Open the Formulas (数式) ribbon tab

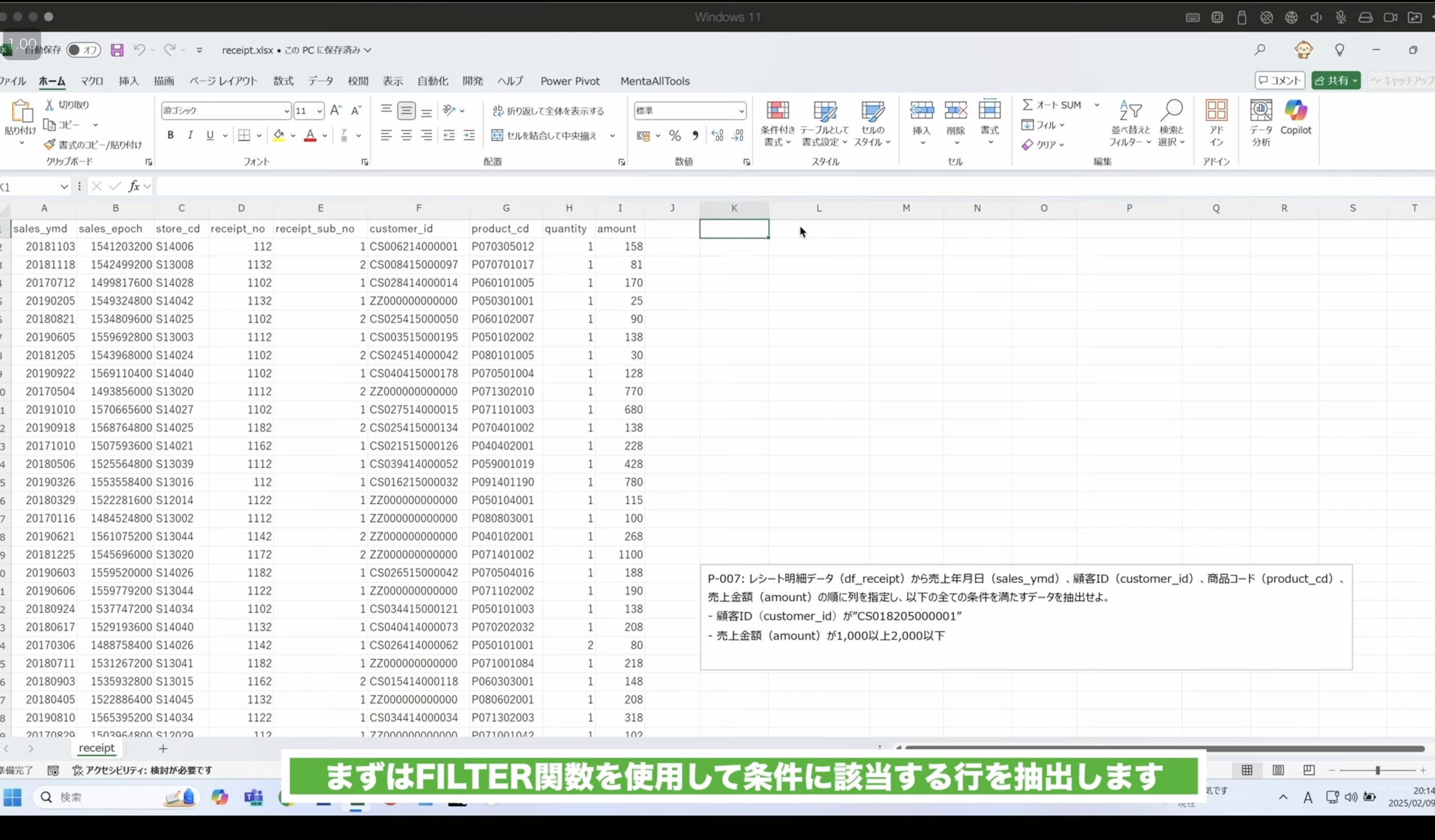click(283, 81)
